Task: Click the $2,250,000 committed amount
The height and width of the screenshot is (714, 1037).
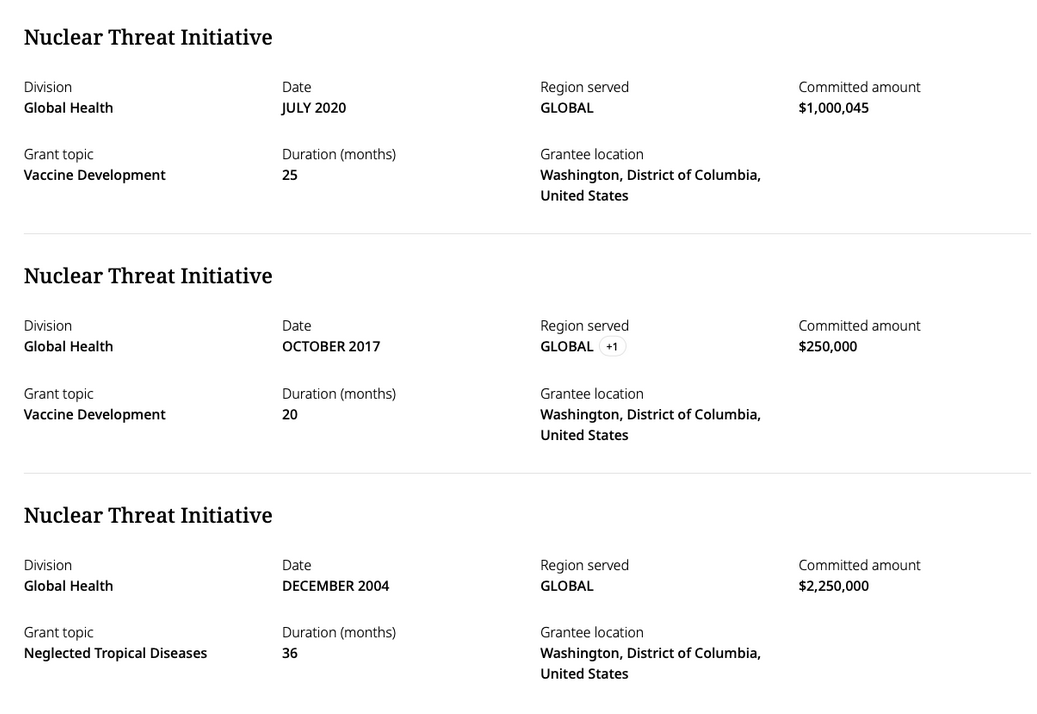Action: (833, 586)
